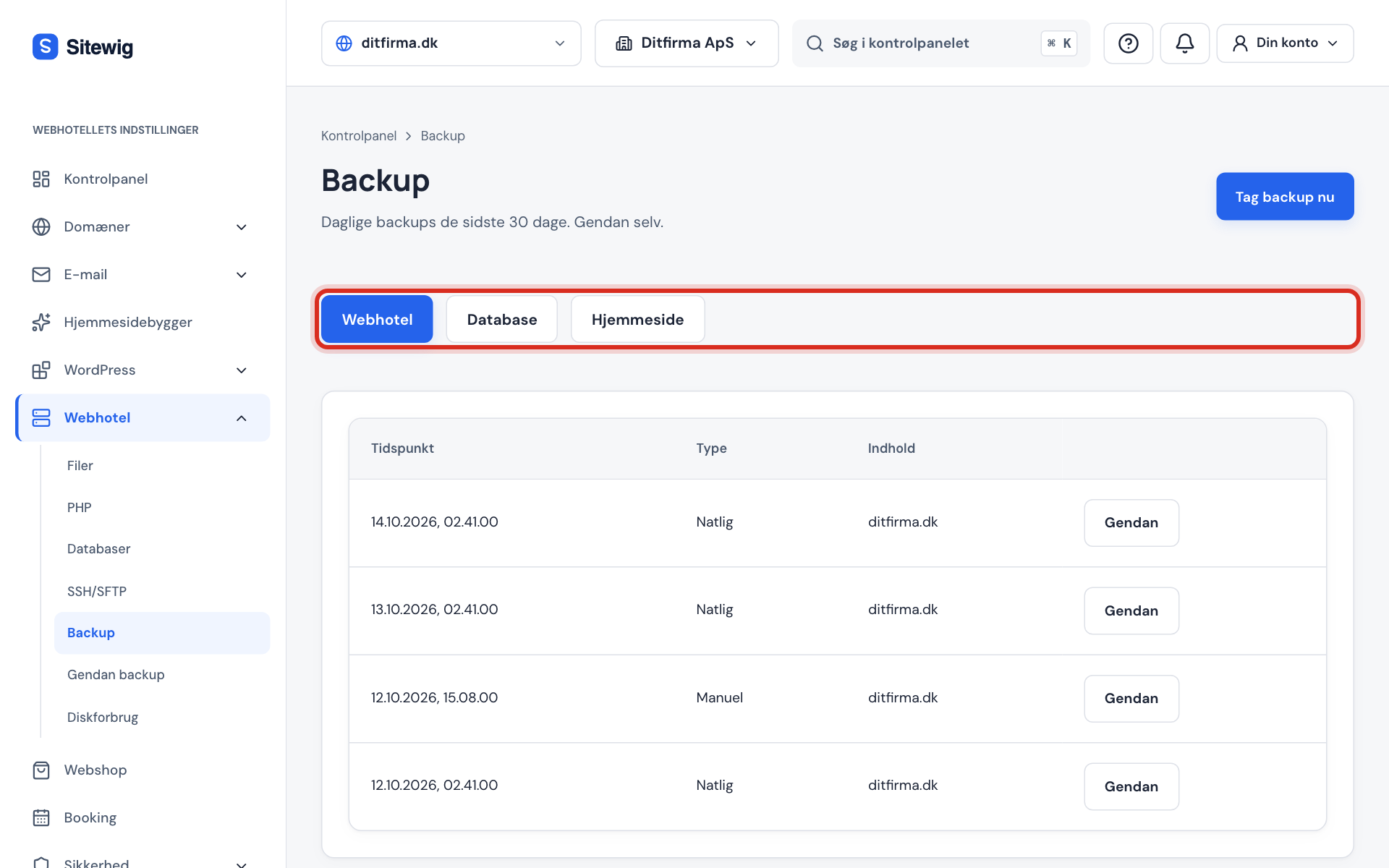
Task: Click the E-mail envelope icon in sidebar
Action: [x=41, y=274]
